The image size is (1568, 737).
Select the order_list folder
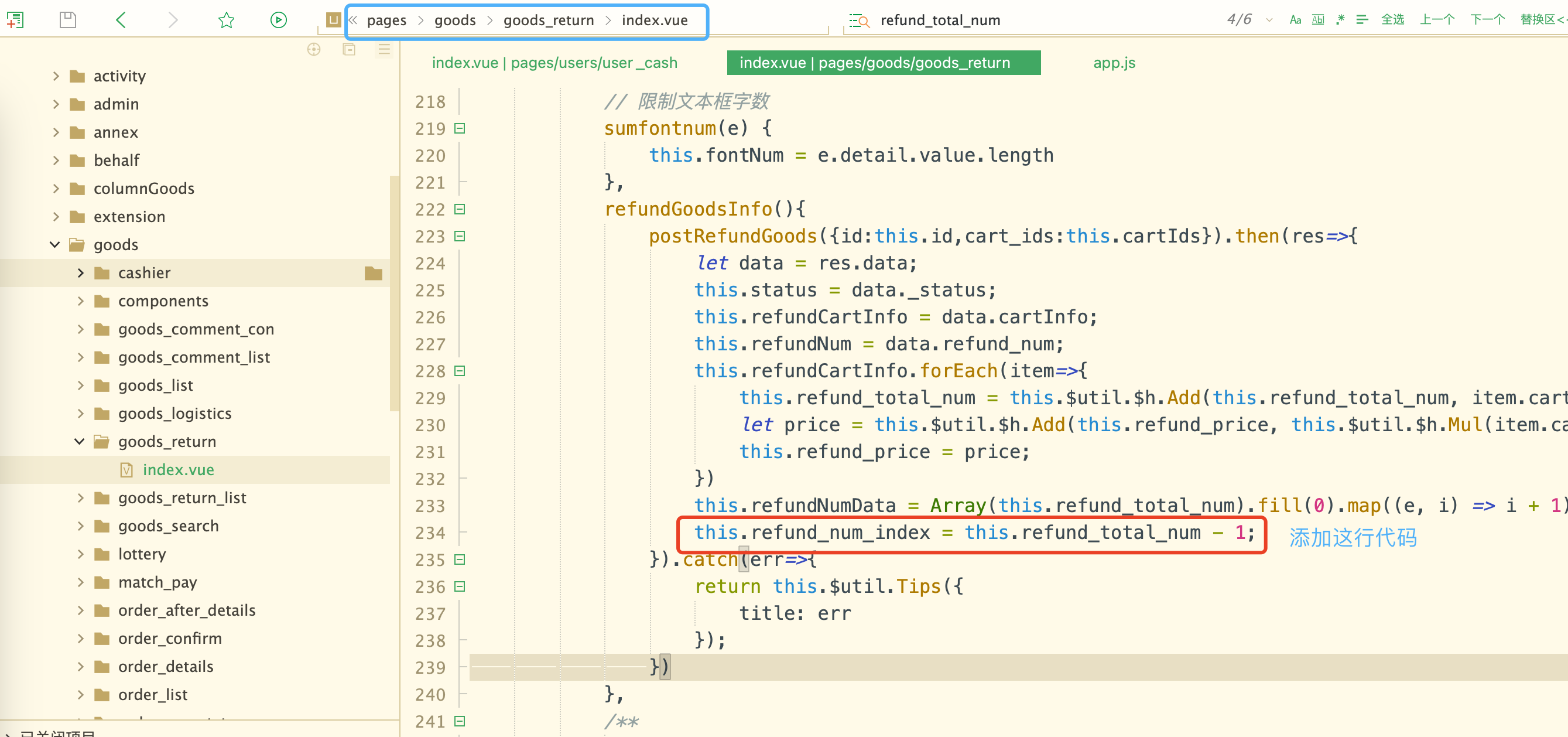click(x=152, y=694)
